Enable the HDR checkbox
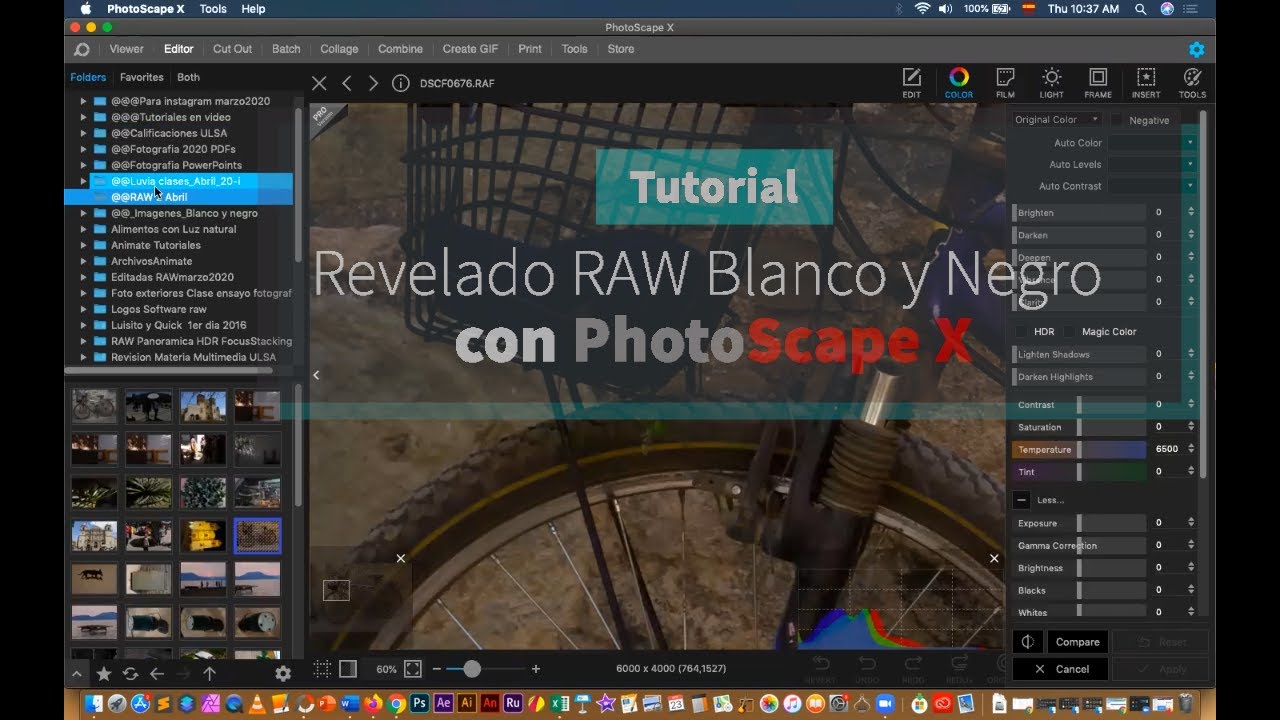1280x720 pixels. coord(1021,331)
